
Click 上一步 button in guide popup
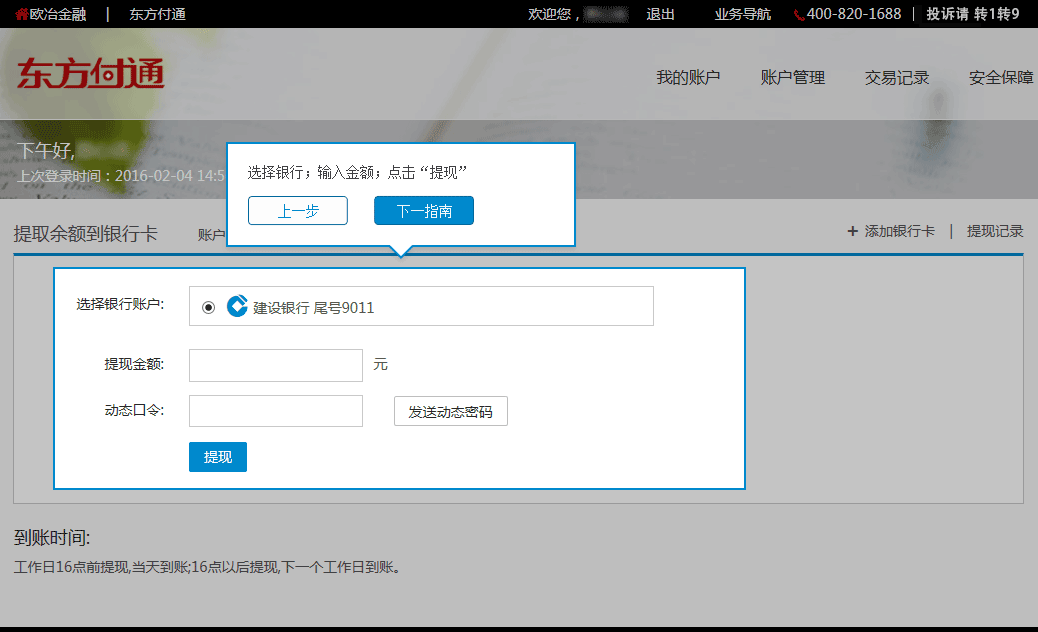298,210
